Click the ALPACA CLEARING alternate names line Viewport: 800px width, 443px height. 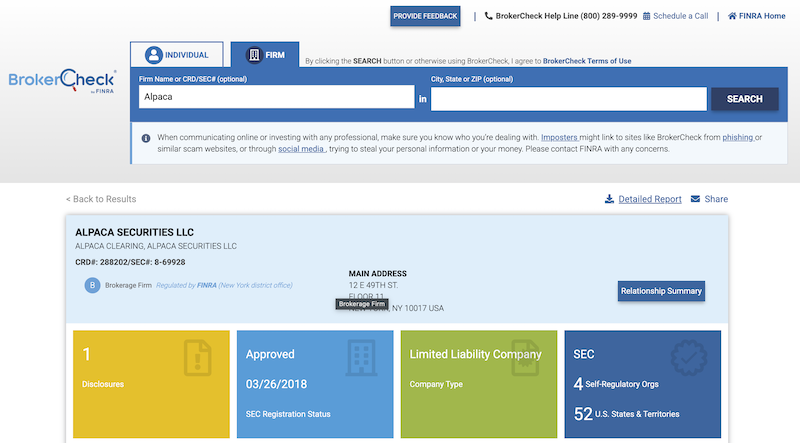pyautogui.click(x=156, y=246)
